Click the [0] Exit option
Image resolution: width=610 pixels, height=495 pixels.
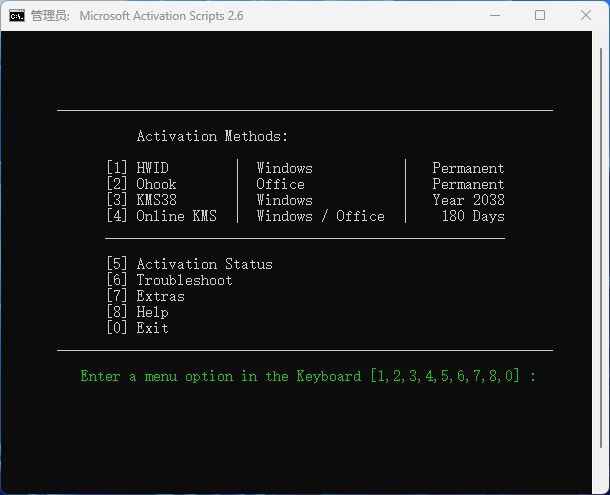(x=137, y=328)
